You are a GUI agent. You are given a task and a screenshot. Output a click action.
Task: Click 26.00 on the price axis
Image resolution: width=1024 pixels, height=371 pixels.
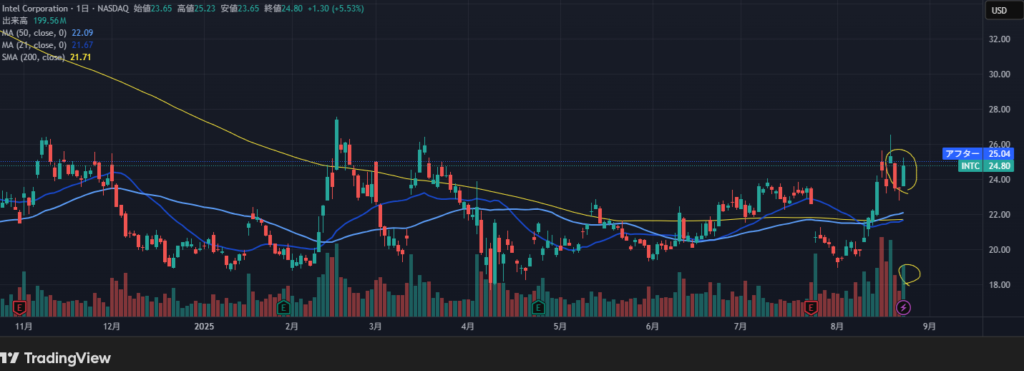click(999, 144)
